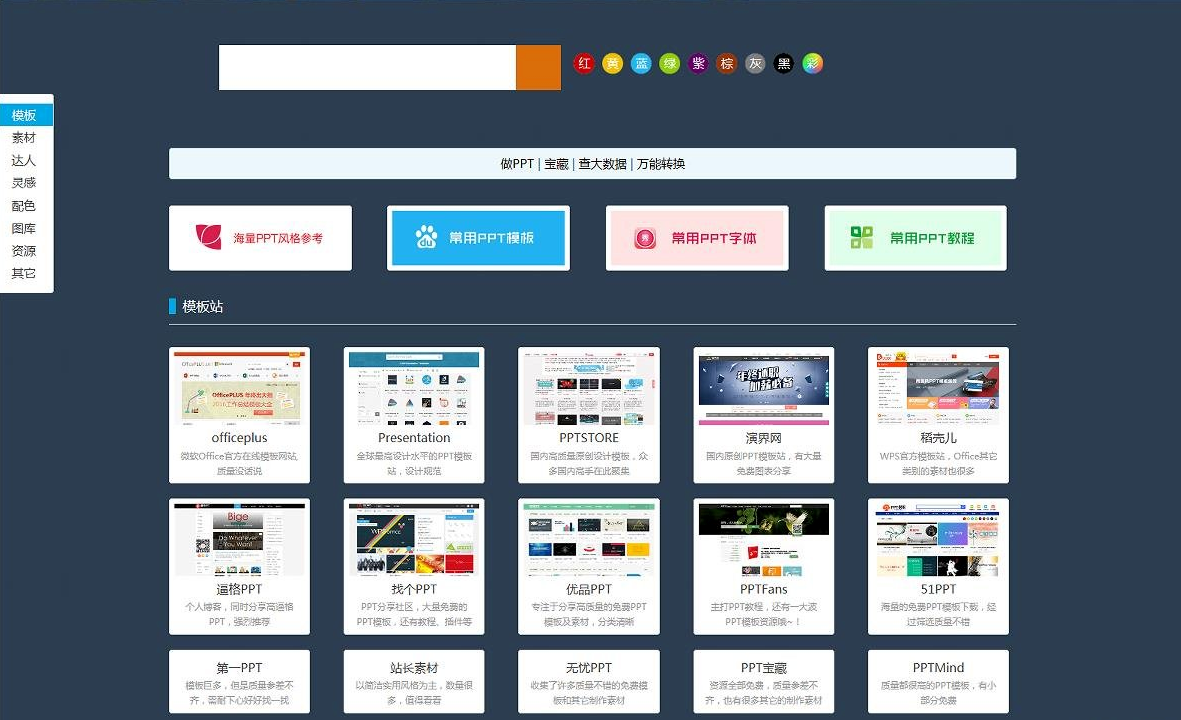Click the 逼格PPT title text
The image size is (1181, 720).
(240, 589)
